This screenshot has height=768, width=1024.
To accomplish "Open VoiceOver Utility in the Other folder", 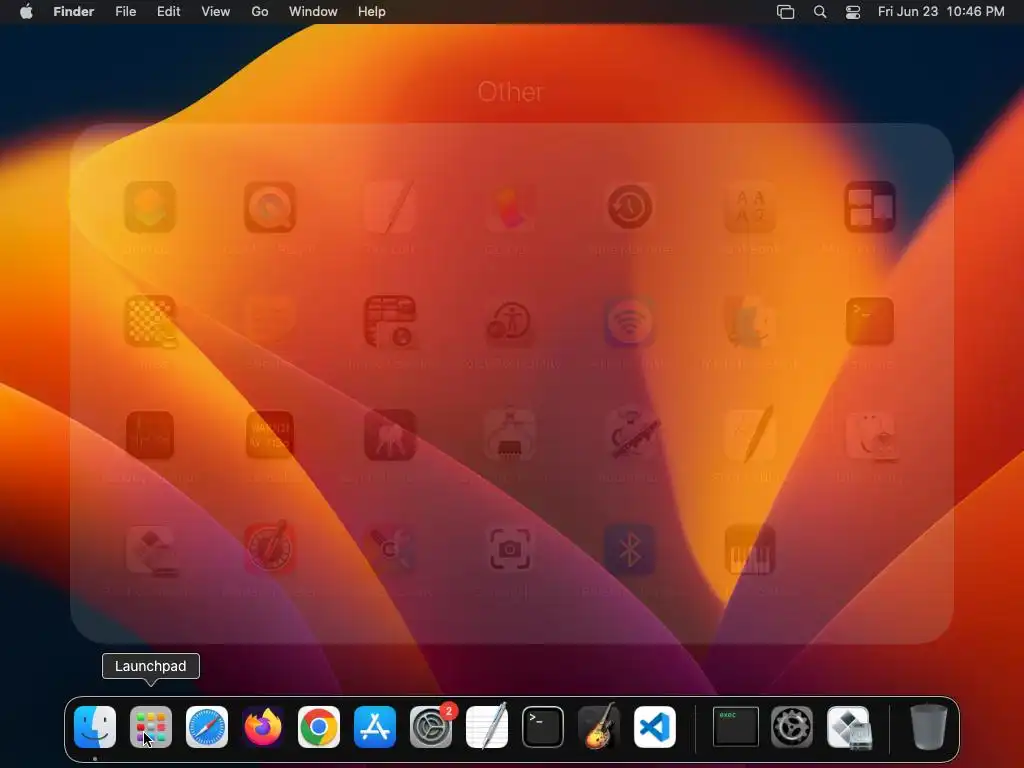I will coord(510,321).
